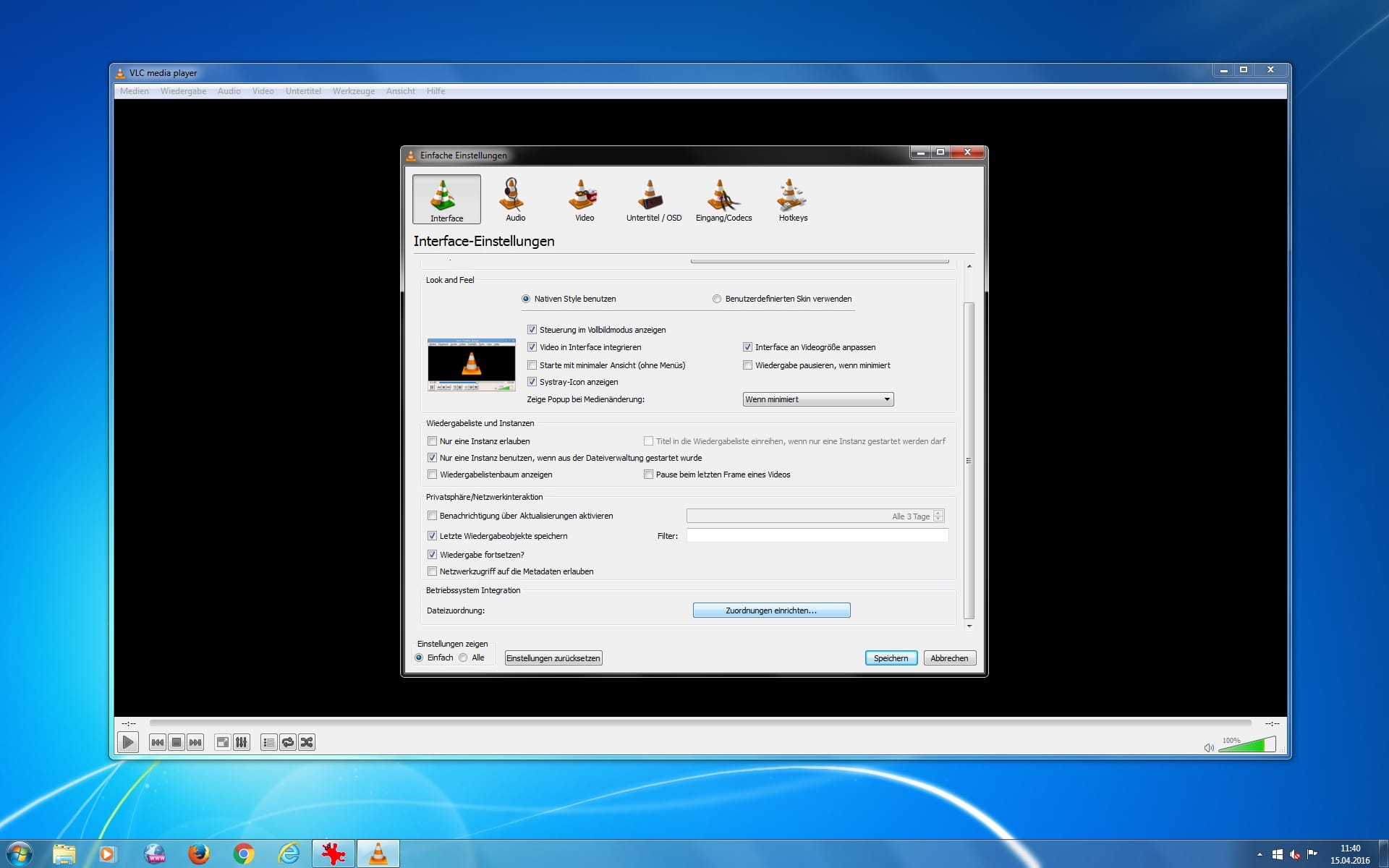Open the Audio menu in VLC menubar
The width and height of the screenshot is (1389, 868).
pos(229,91)
